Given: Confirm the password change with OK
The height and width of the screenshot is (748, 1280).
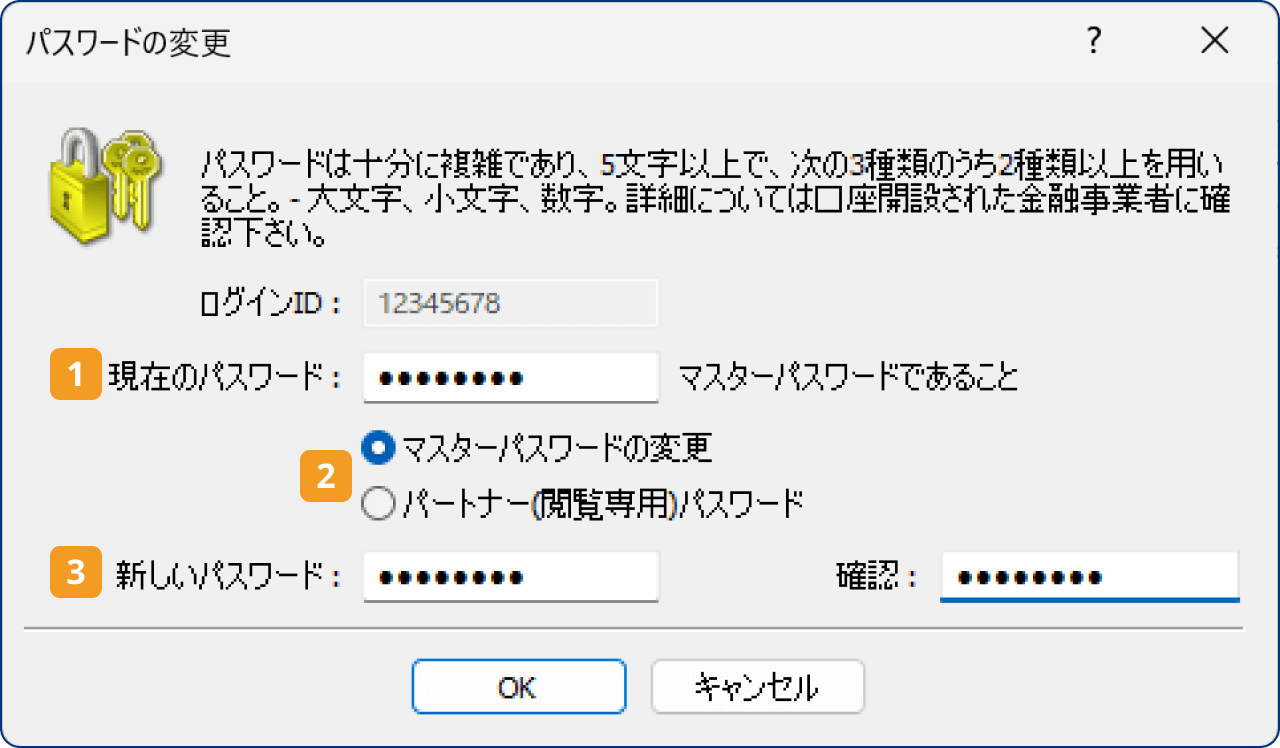Looking at the screenshot, I should click(x=518, y=687).
